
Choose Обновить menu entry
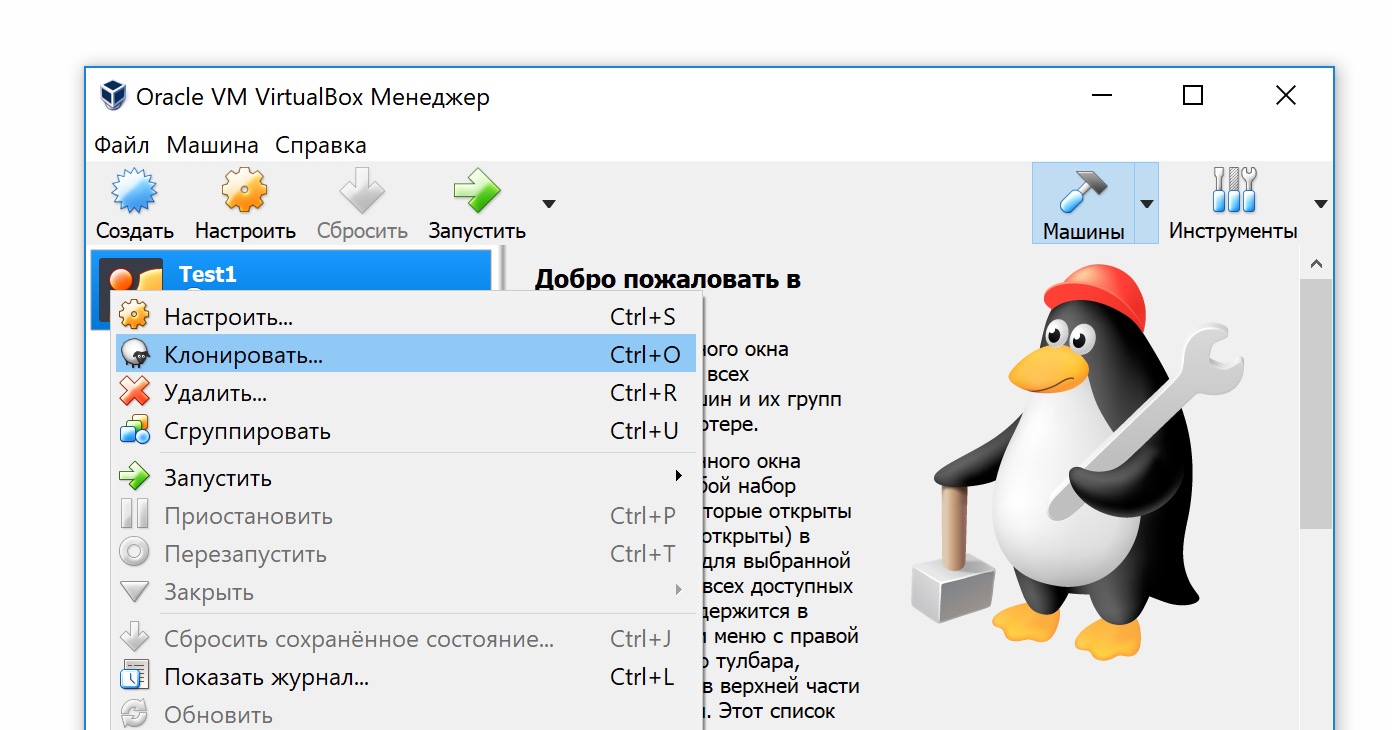pos(406,714)
